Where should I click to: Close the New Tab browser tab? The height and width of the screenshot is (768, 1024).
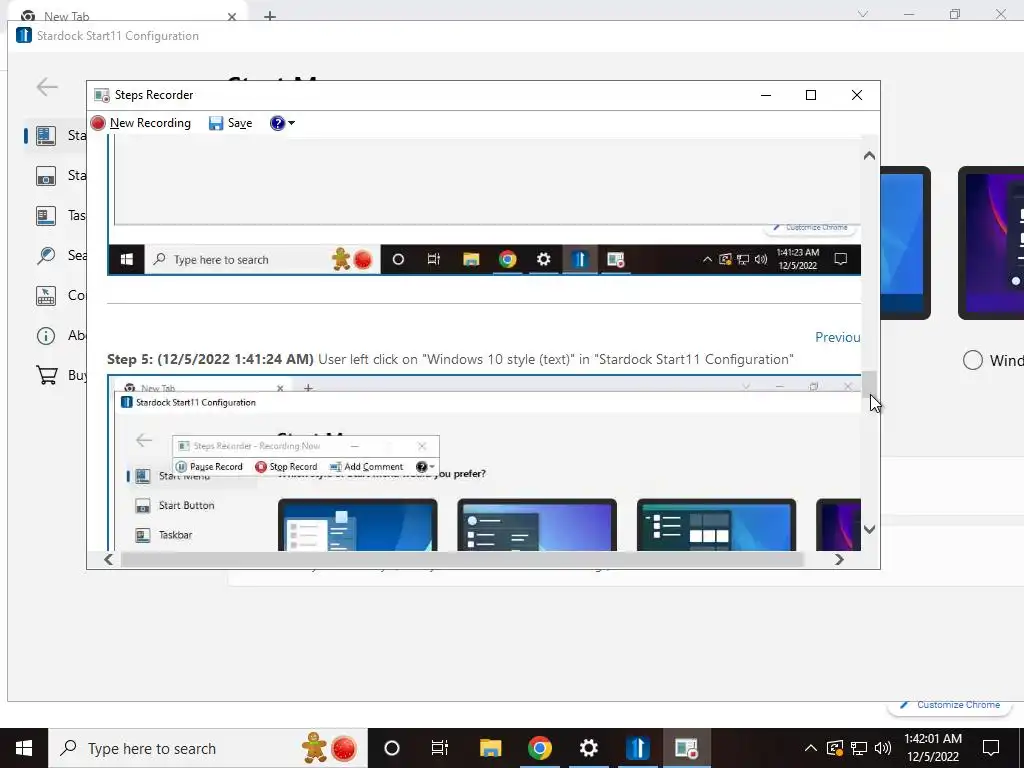[x=232, y=16]
